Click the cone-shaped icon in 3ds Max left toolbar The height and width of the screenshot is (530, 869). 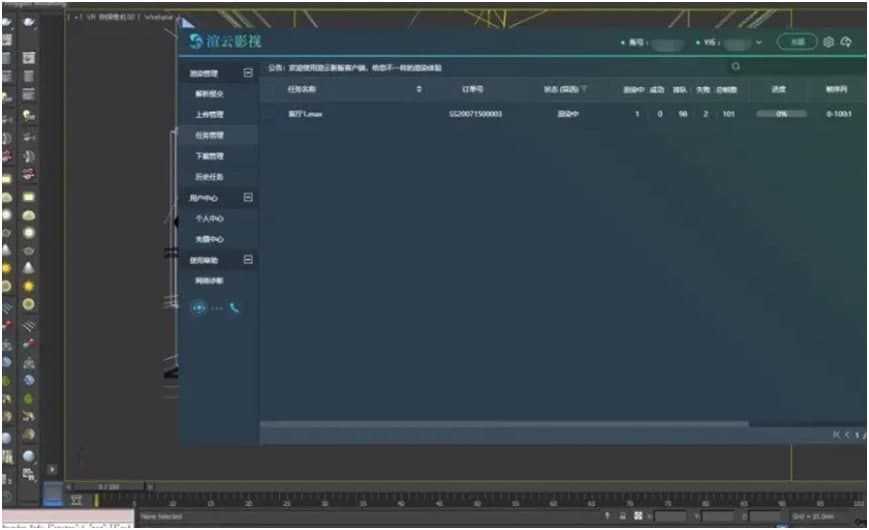tap(29, 268)
